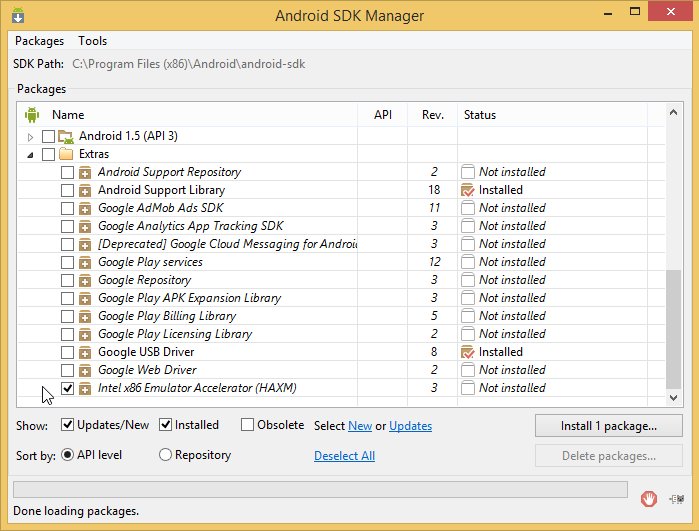Click the not-installed status icon for HAXM row
The width and height of the screenshot is (699, 531).
pos(468,388)
